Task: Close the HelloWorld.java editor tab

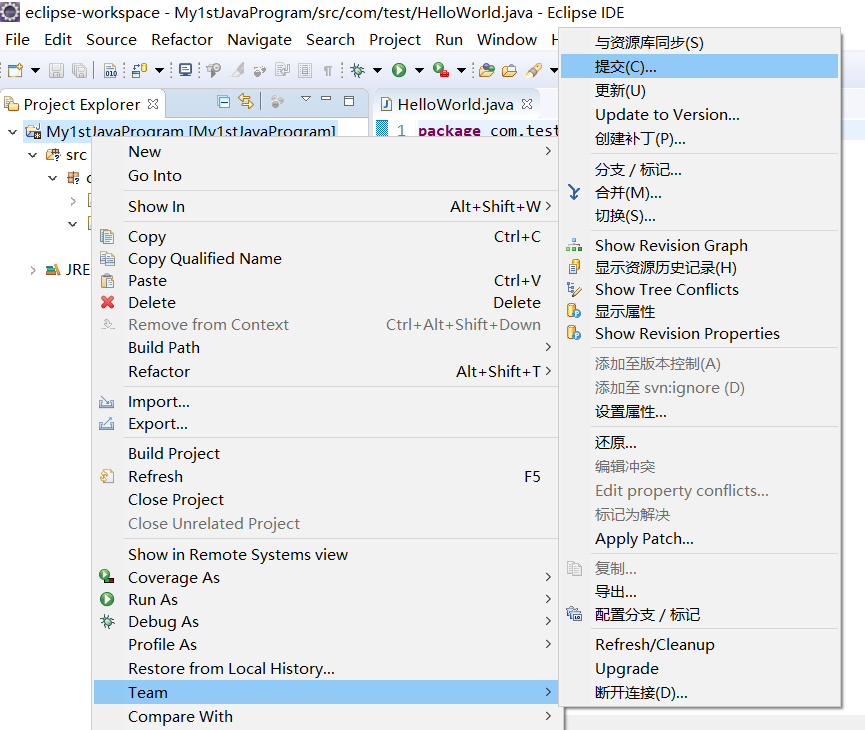Action: [x=527, y=104]
